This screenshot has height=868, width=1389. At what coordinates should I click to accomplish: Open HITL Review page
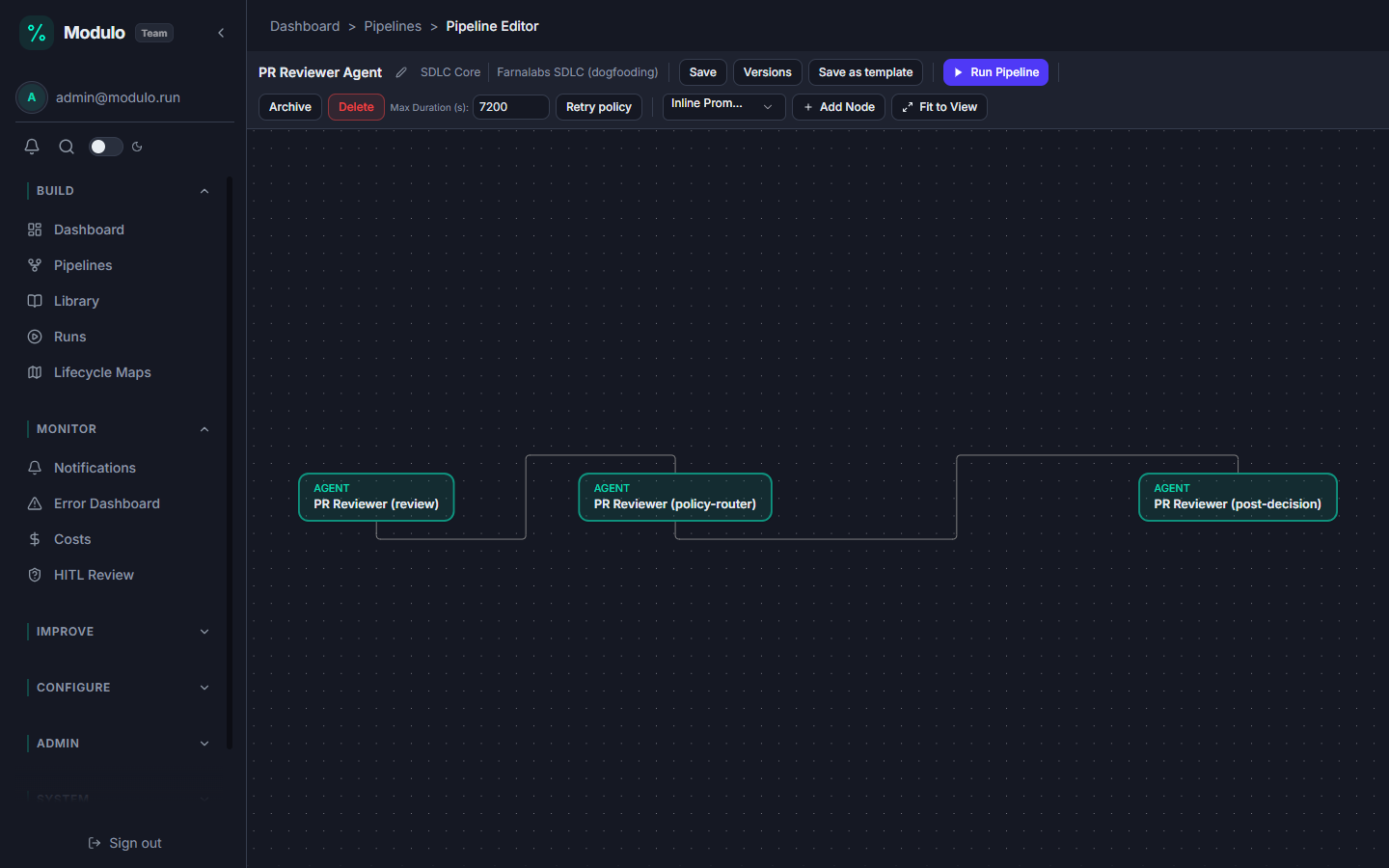[x=120, y=575]
